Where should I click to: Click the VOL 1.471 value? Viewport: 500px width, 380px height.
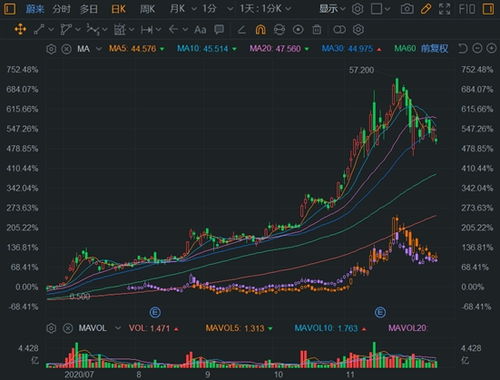tap(149, 328)
